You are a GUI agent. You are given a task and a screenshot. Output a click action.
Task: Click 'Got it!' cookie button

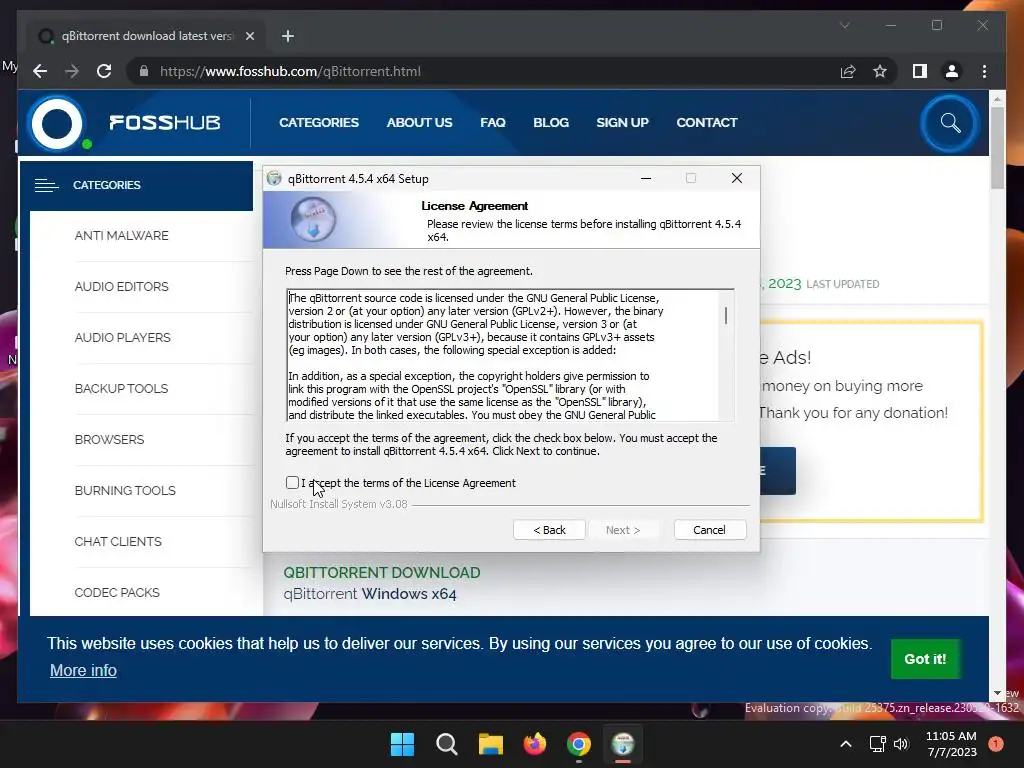(925, 659)
